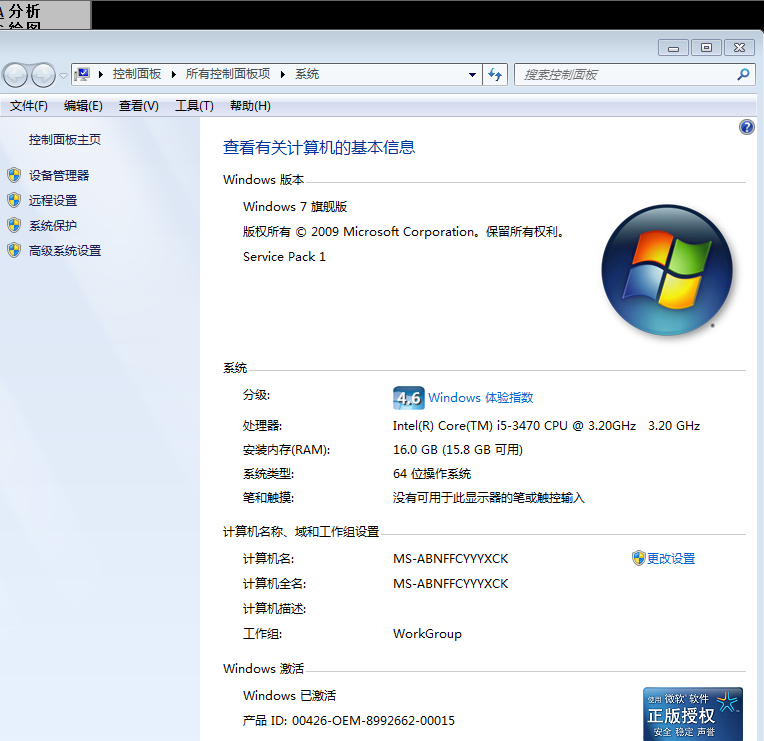Open the 查看(V) menu
The height and width of the screenshot is (741, 764).
point(139,106)
